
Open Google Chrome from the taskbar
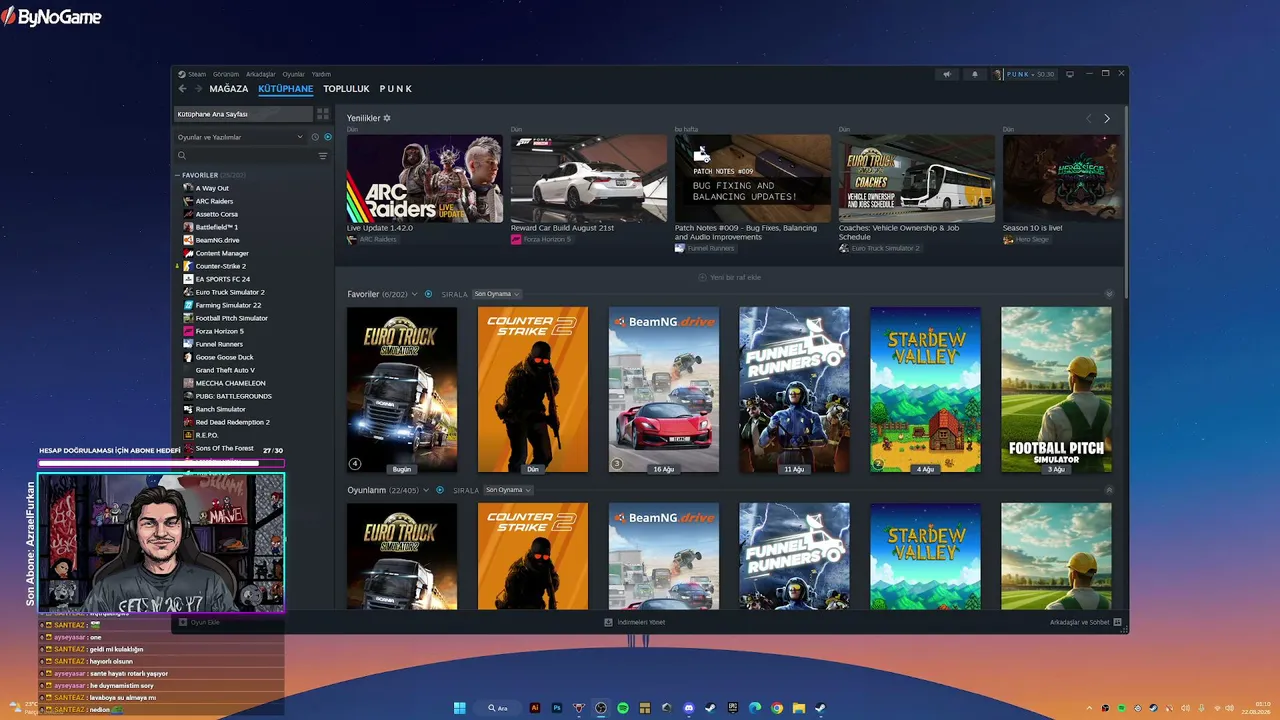pos(777,708)
